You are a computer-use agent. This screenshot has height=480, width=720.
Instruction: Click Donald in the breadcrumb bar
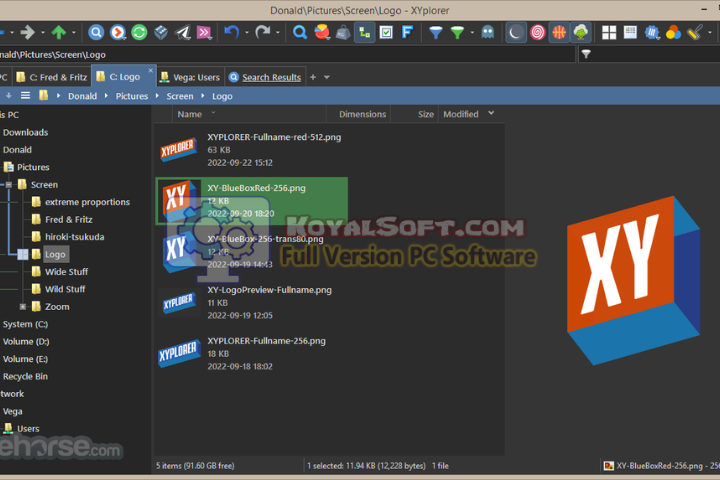coord(83,96)
